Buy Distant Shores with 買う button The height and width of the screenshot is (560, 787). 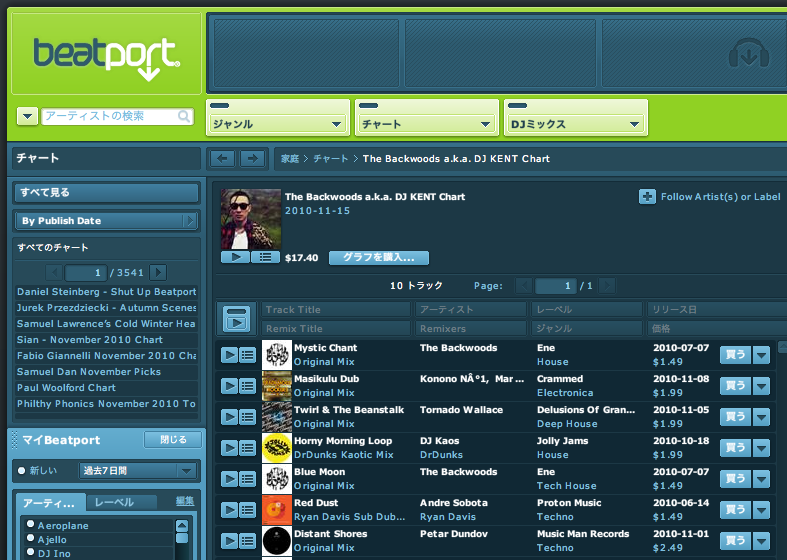click(735, 541)
